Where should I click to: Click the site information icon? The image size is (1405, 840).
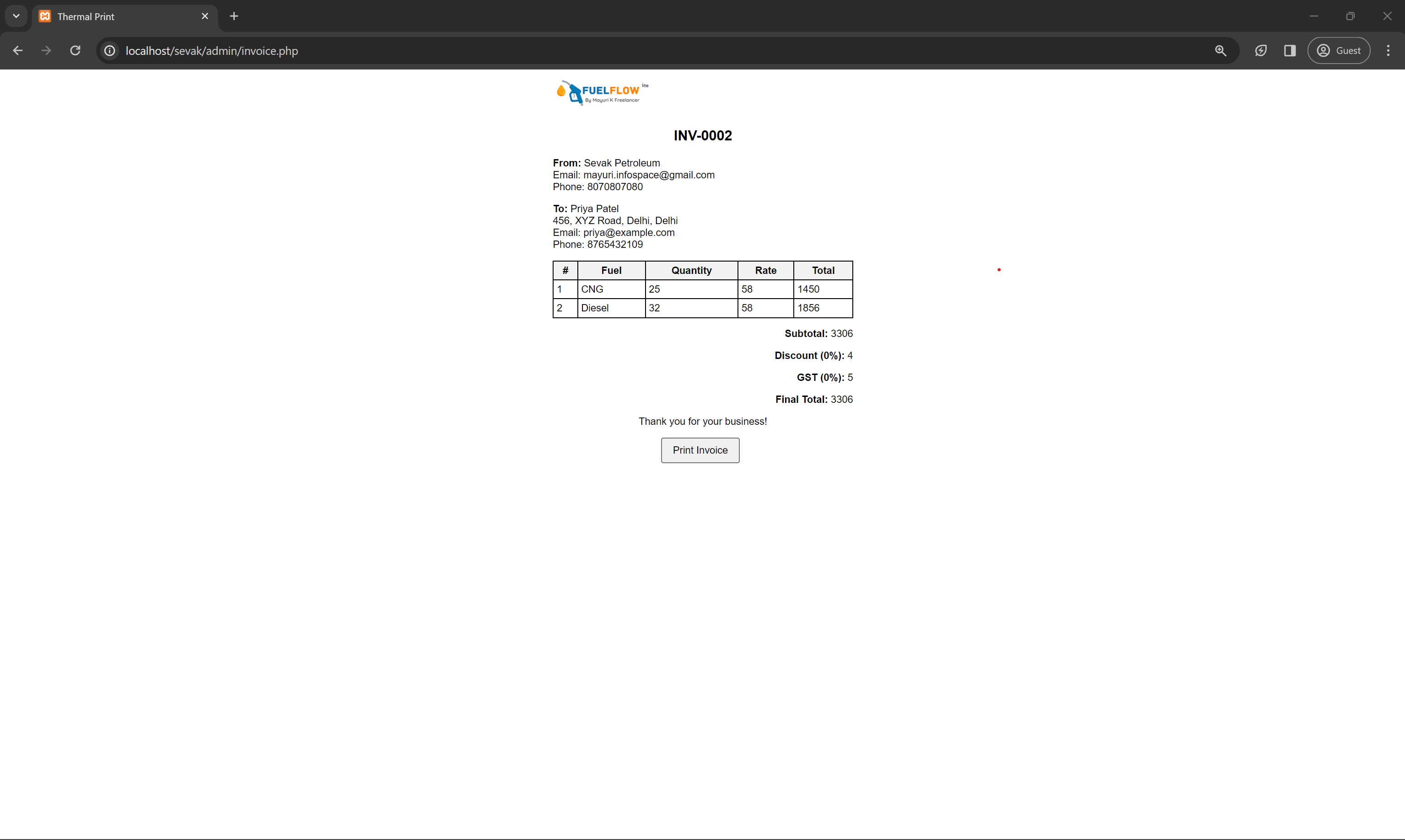click(110, 51)
